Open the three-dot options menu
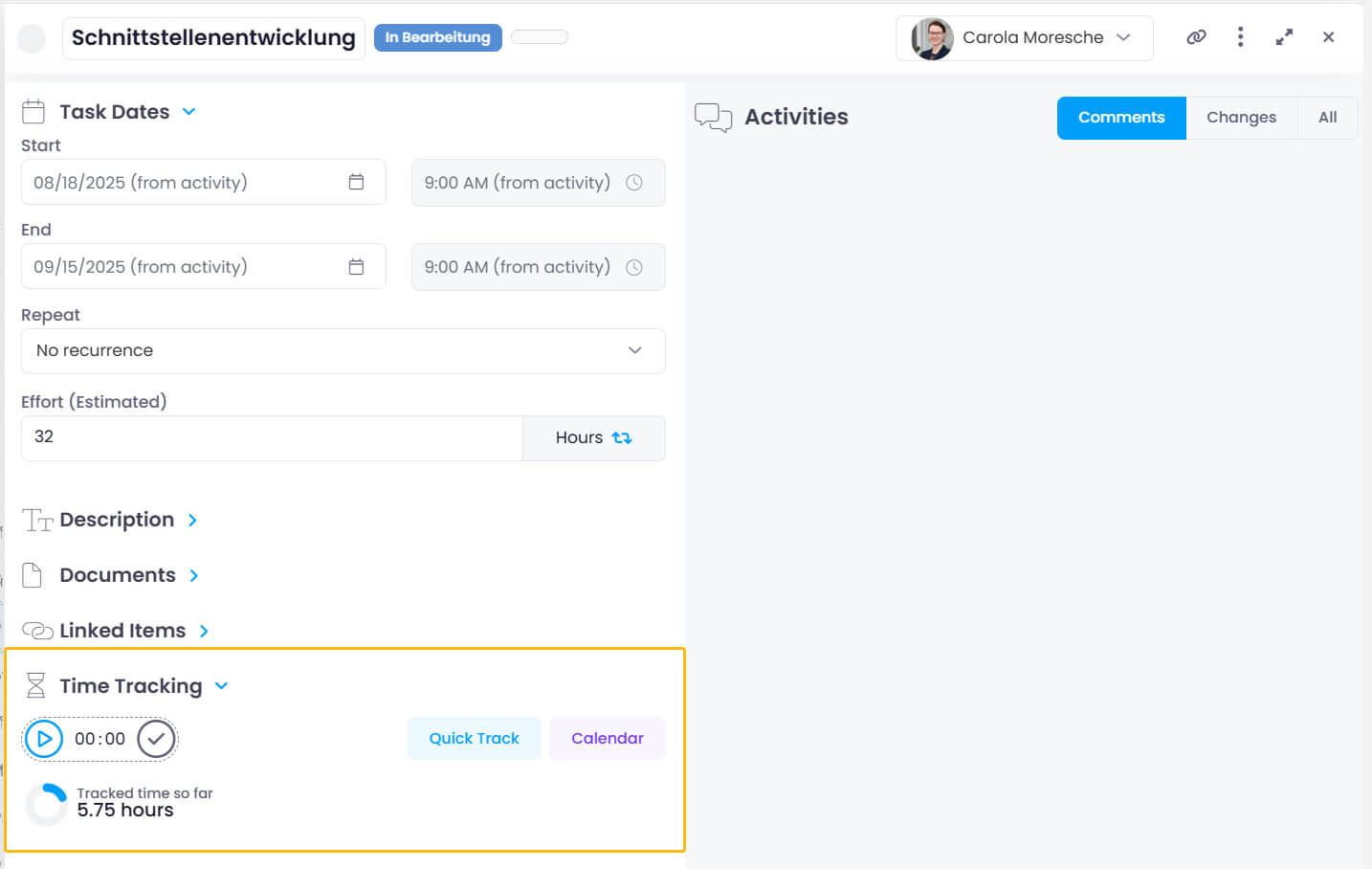The image size is (1372, 869). (1240, 36)
